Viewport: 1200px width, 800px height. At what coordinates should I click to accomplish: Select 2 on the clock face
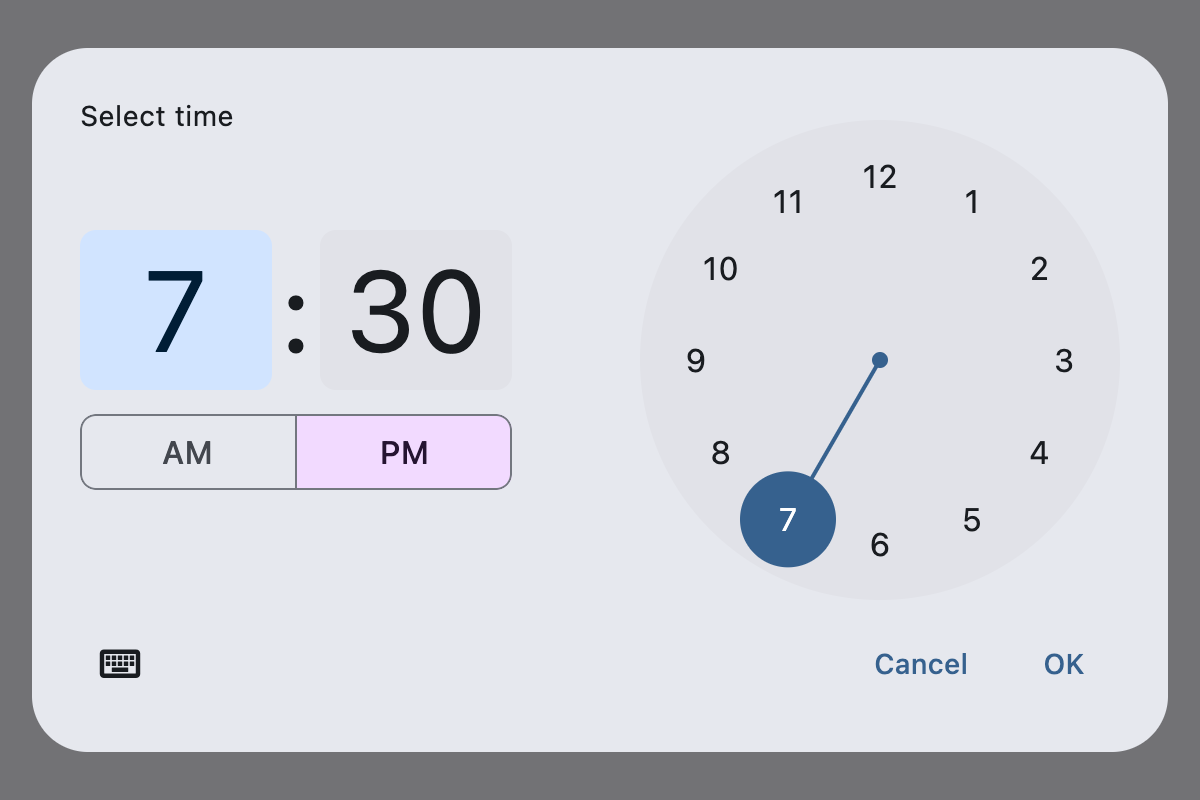(x=1039, y=268)
